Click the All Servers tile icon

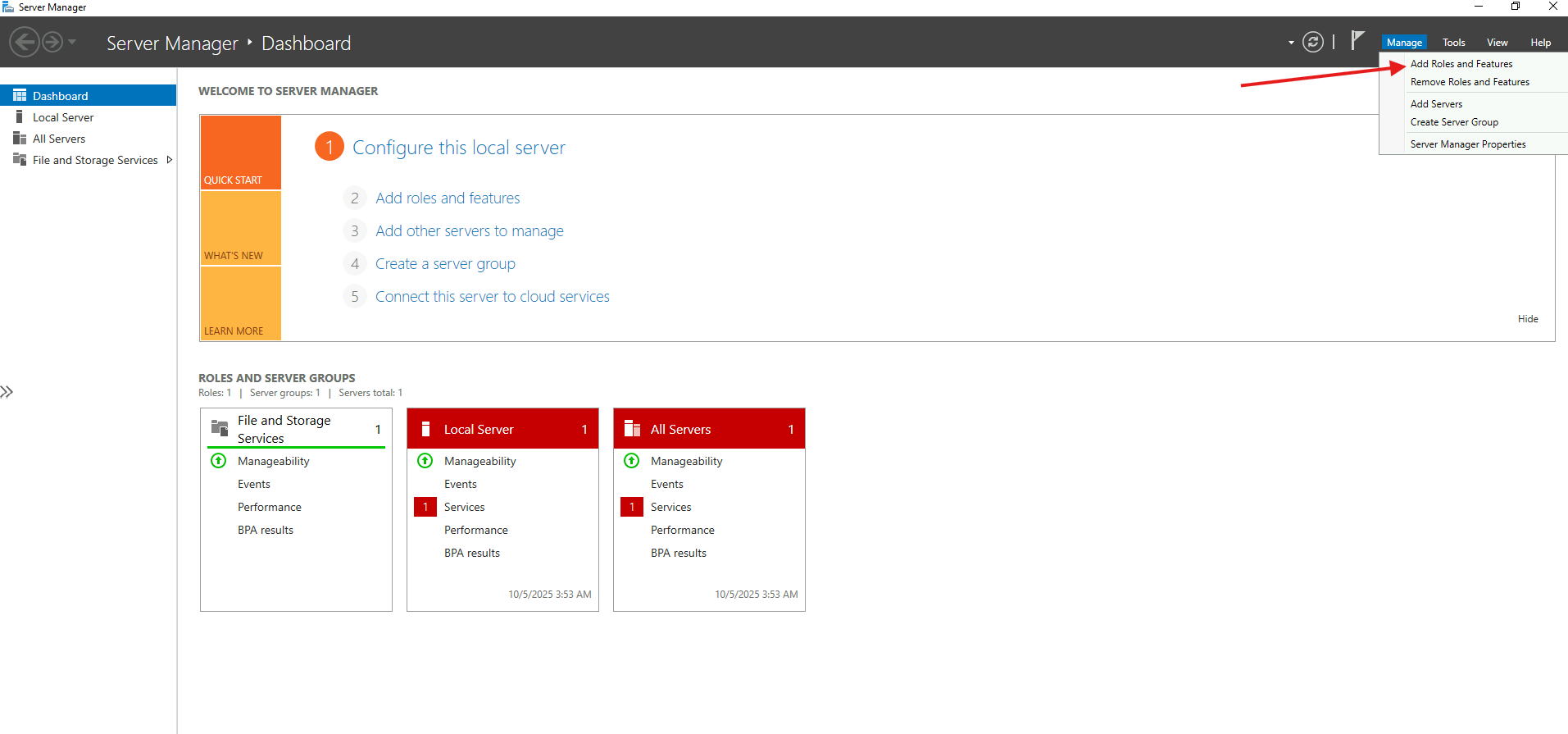pos(632,428)
